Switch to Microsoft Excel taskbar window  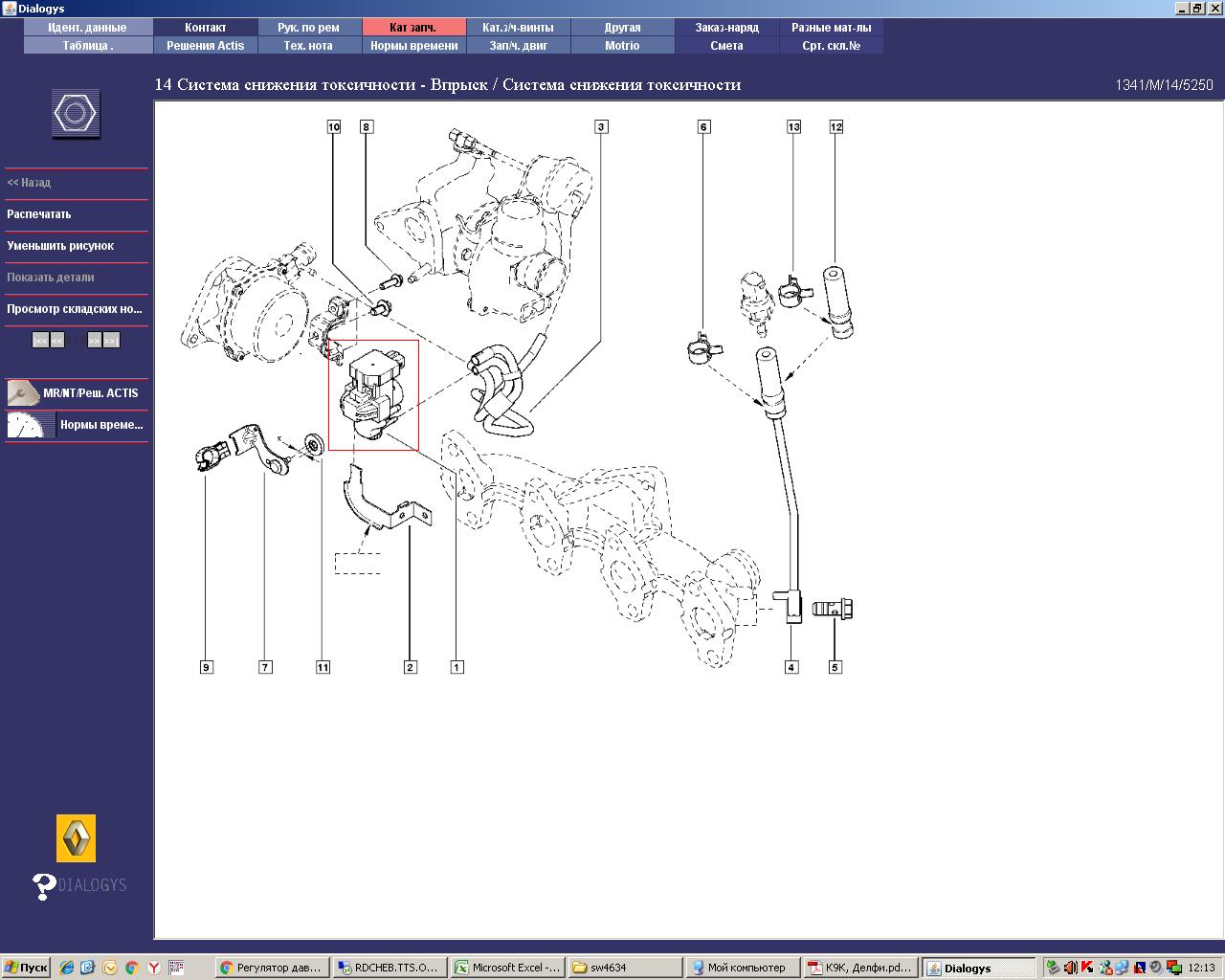pyautogui.click(x=507, y=968)
